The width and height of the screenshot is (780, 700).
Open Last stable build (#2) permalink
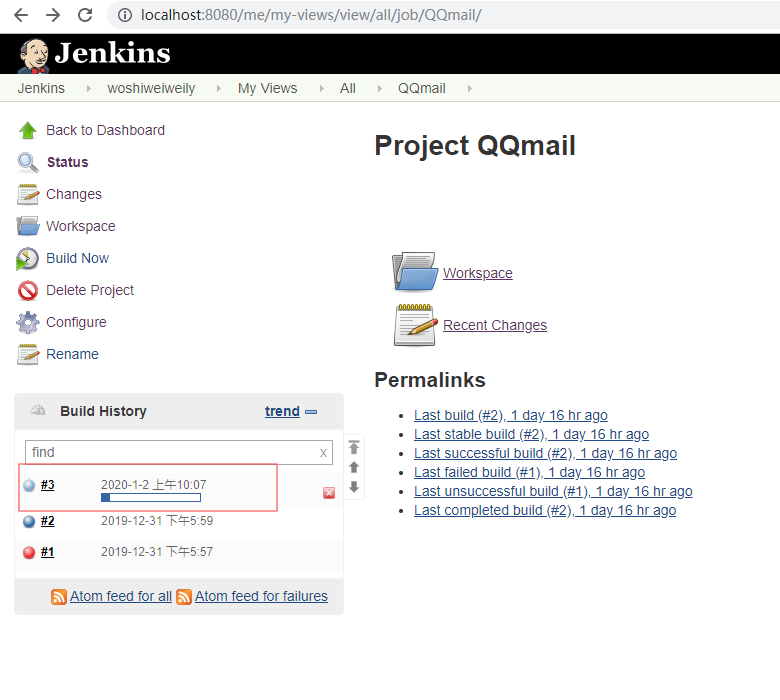531,434
